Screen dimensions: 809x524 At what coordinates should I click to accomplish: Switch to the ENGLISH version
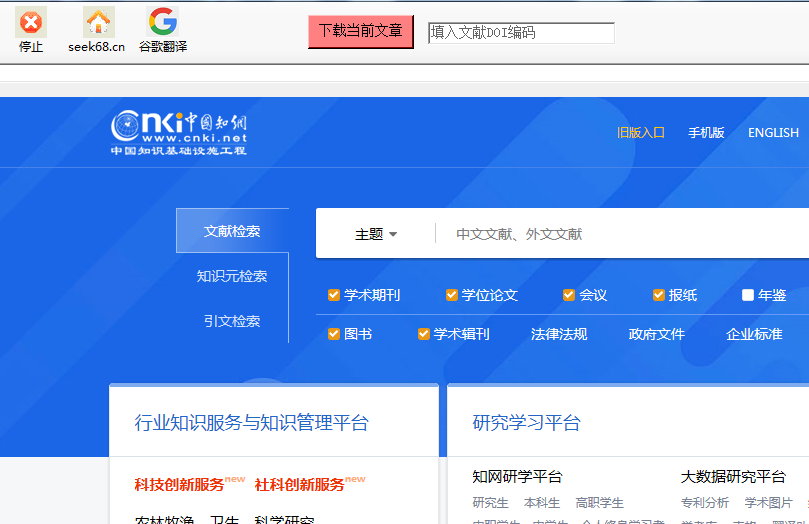pos(773,133)
